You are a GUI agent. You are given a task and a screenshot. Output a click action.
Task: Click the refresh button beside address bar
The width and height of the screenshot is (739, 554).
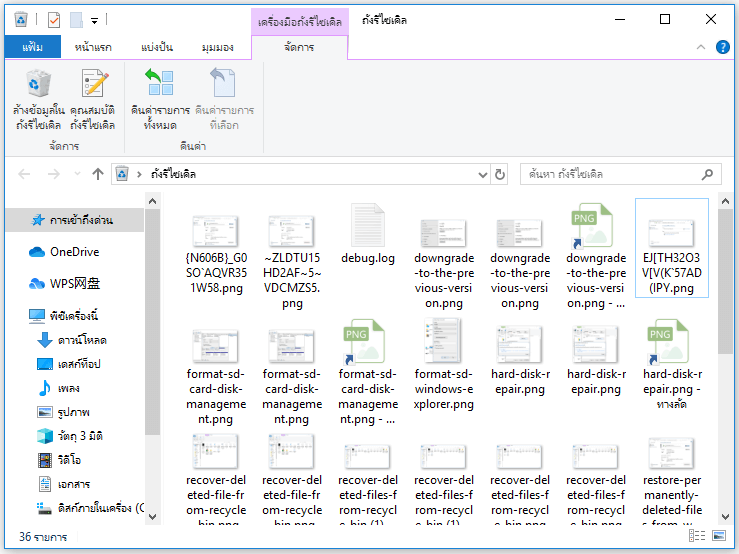click(500, 174)
